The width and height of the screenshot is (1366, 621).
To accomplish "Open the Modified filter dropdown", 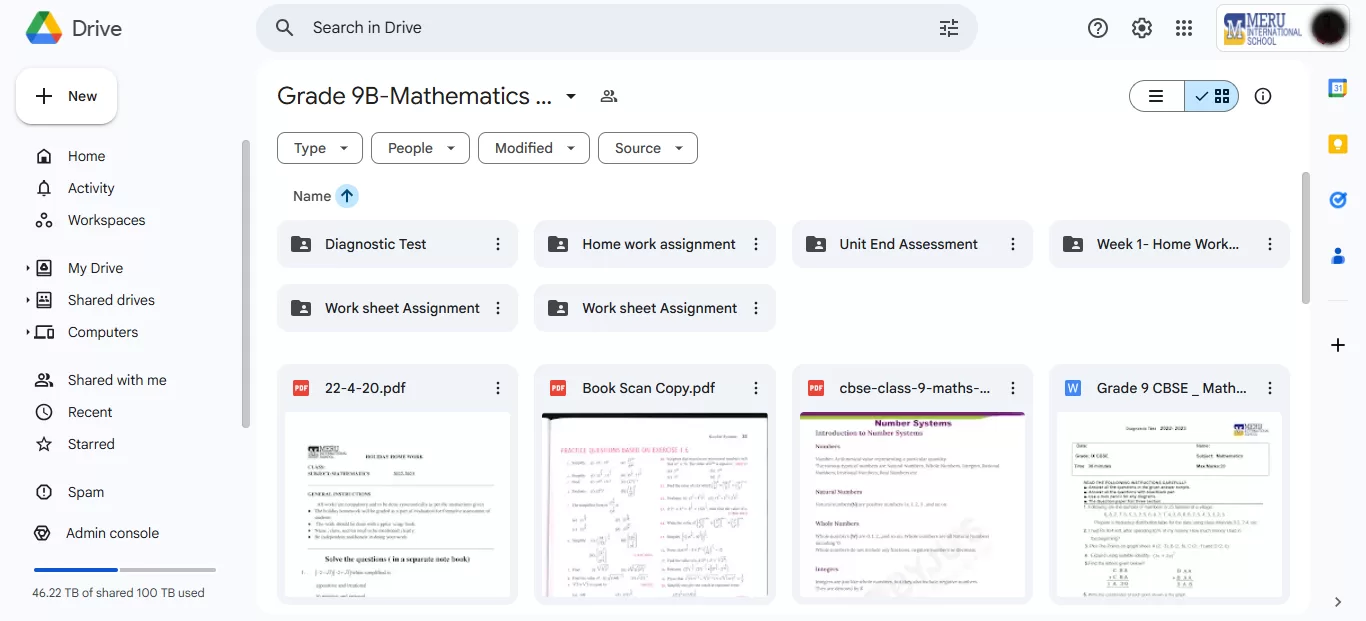I will (x=533, y=148).
